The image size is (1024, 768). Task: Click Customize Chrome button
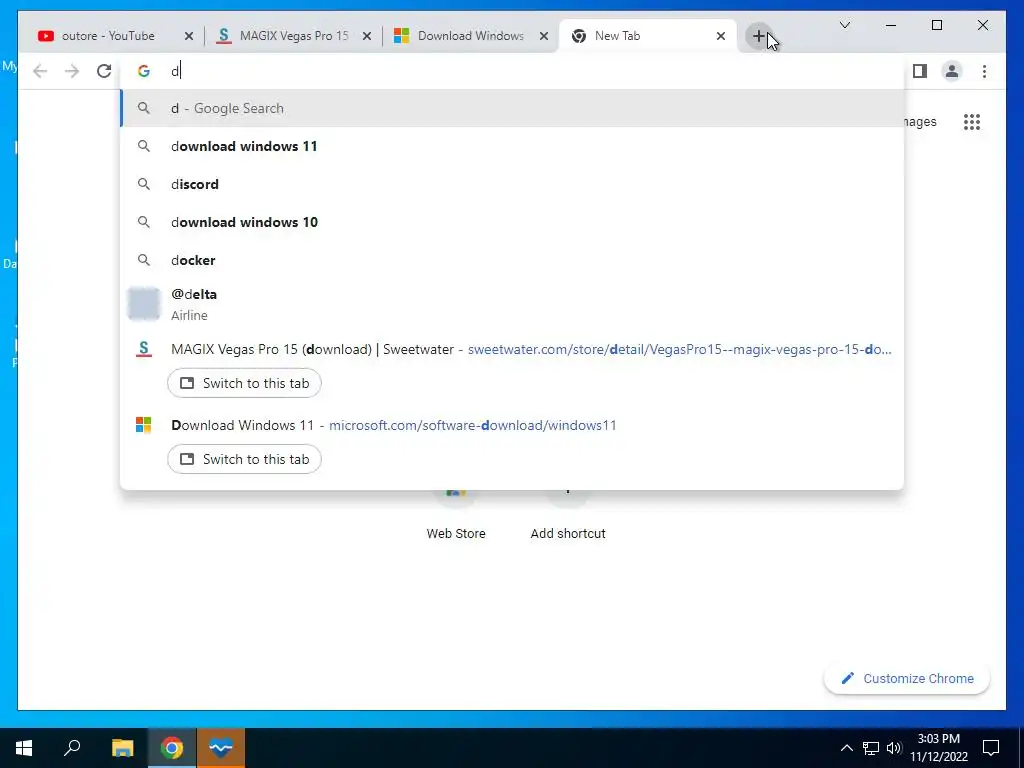pyautogui.click(x=907, y=679)
